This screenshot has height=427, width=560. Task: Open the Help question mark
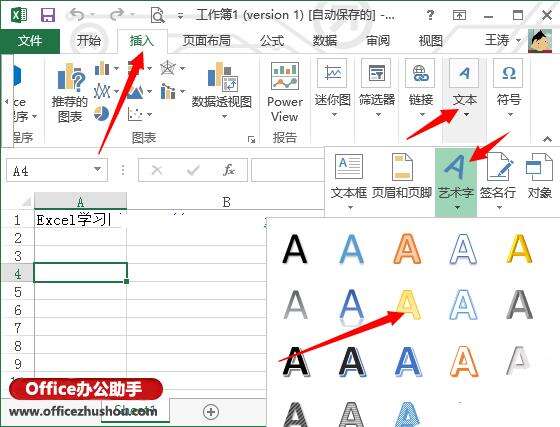430,15
